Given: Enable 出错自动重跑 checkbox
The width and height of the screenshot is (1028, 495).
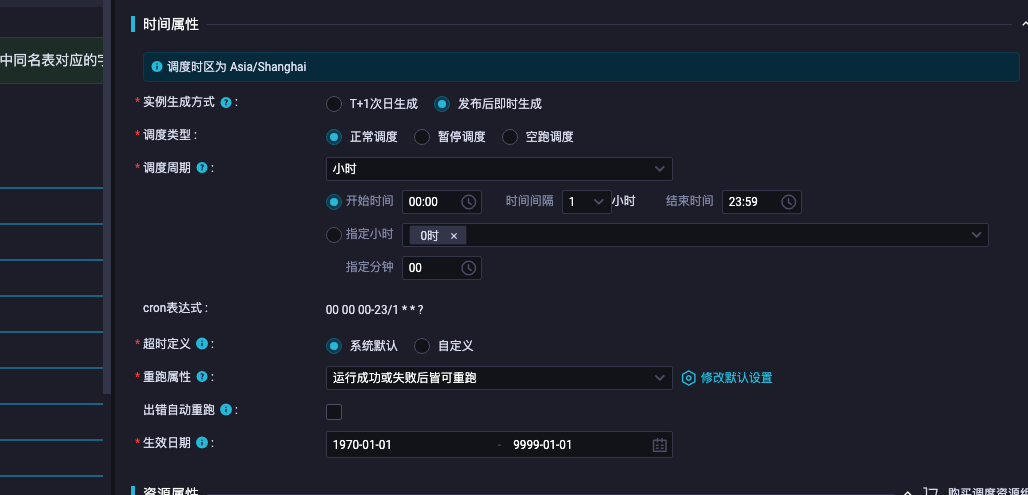Looking at the screenshot, I should pyautogui.click(x=334, y=411).
